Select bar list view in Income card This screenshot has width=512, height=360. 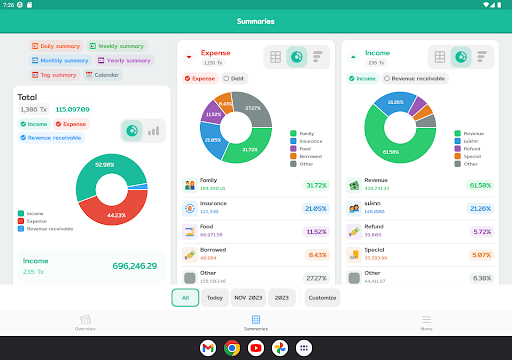click(482, 57)
